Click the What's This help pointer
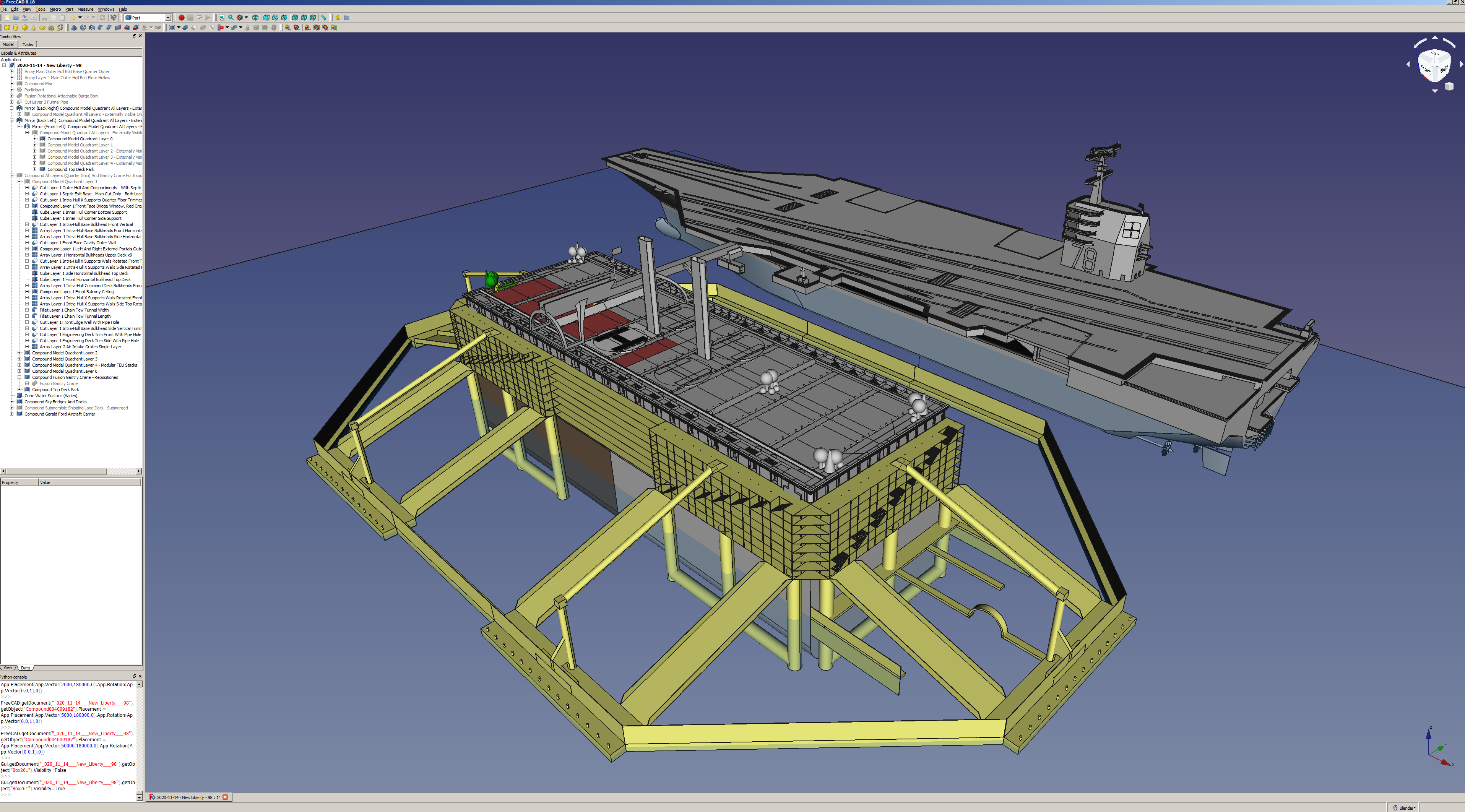Viewport: 1465px width, 812px height. [114, 18]
